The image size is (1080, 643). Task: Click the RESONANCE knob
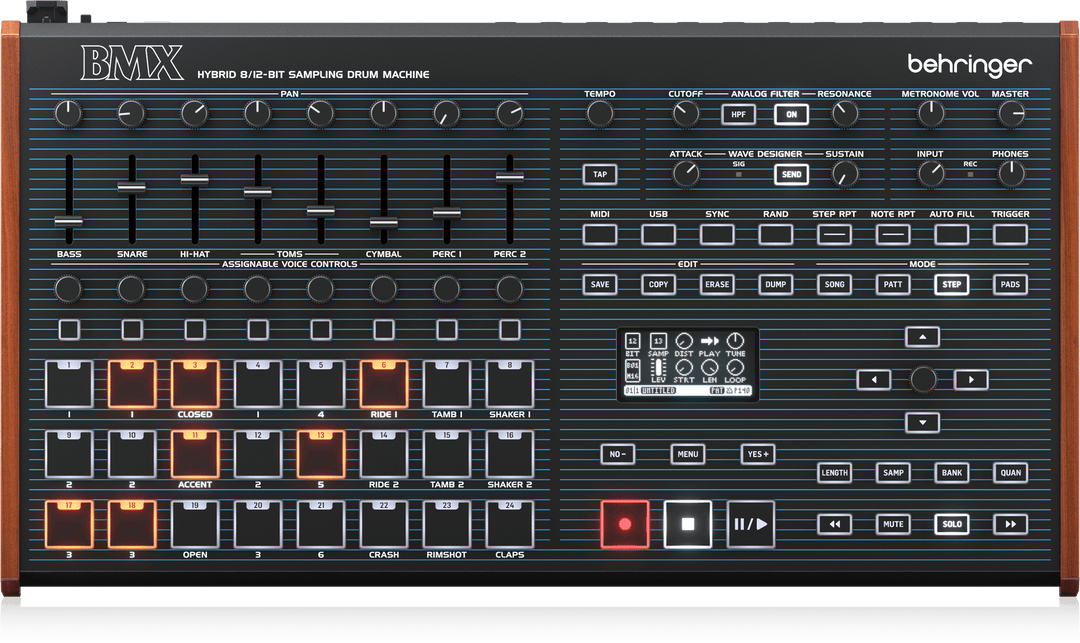tap(845, 114)
